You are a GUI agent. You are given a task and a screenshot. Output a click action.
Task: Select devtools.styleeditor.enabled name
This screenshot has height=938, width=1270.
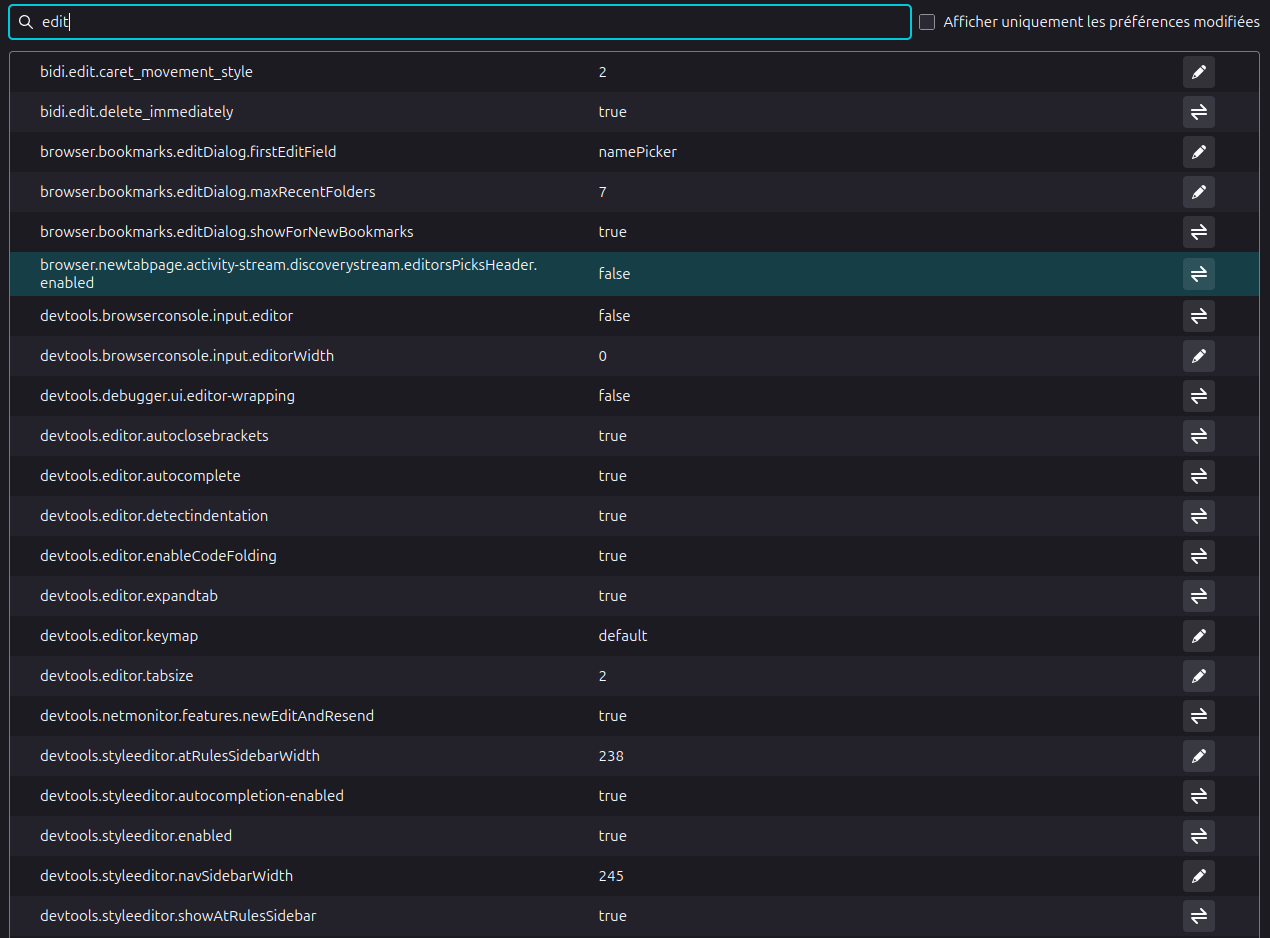point(136,836)
